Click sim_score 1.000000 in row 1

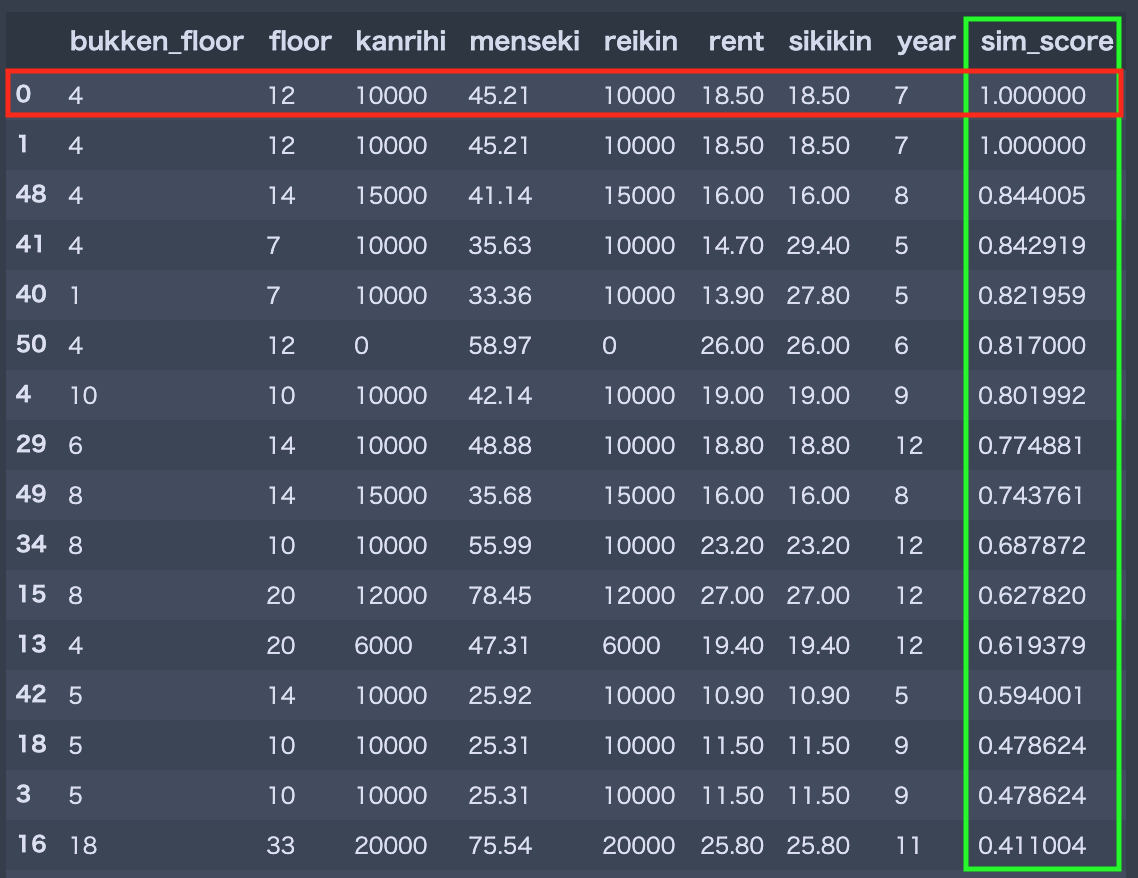tap(1032, 145)
